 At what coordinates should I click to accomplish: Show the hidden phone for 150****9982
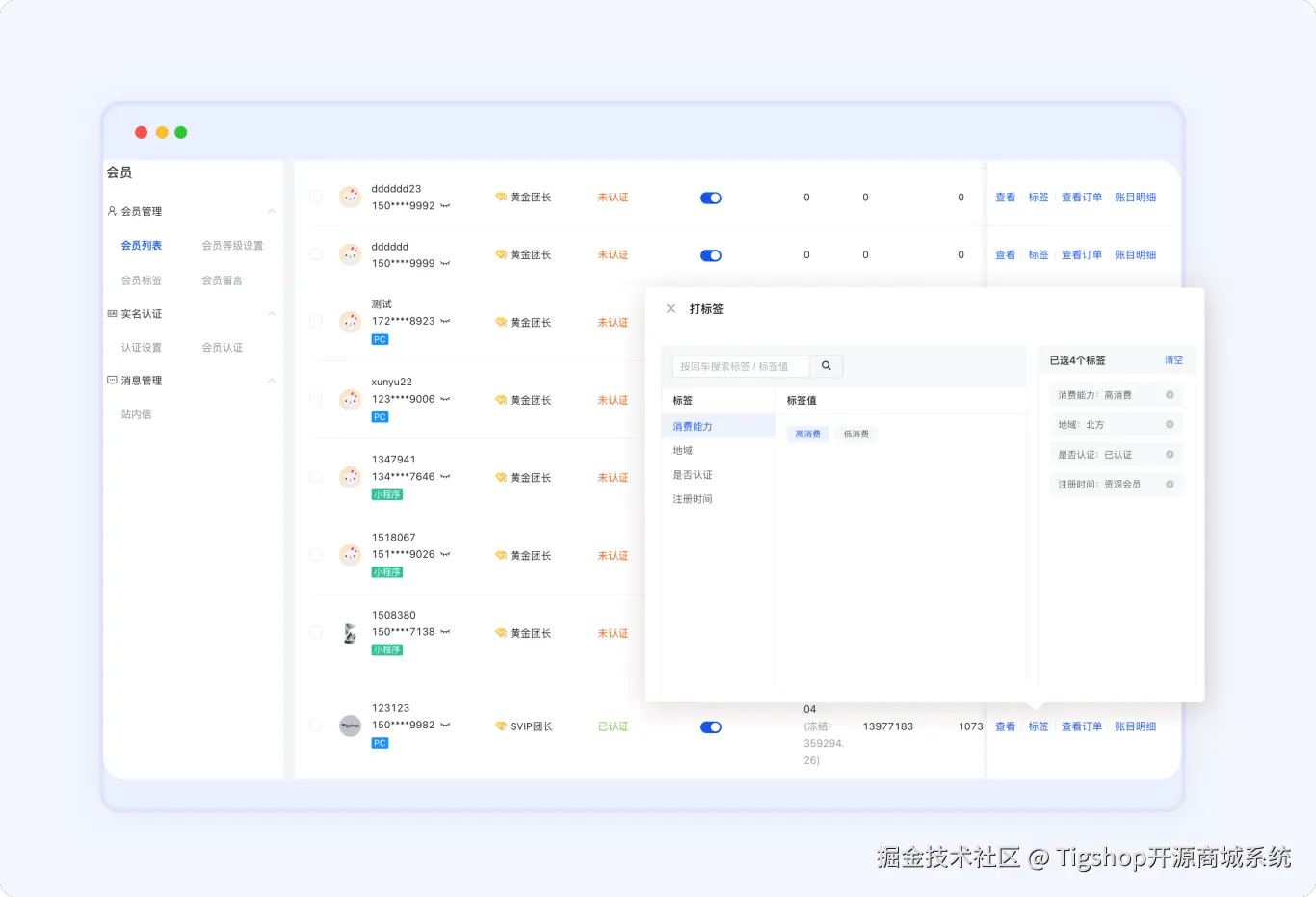click(x=445, y=726)
